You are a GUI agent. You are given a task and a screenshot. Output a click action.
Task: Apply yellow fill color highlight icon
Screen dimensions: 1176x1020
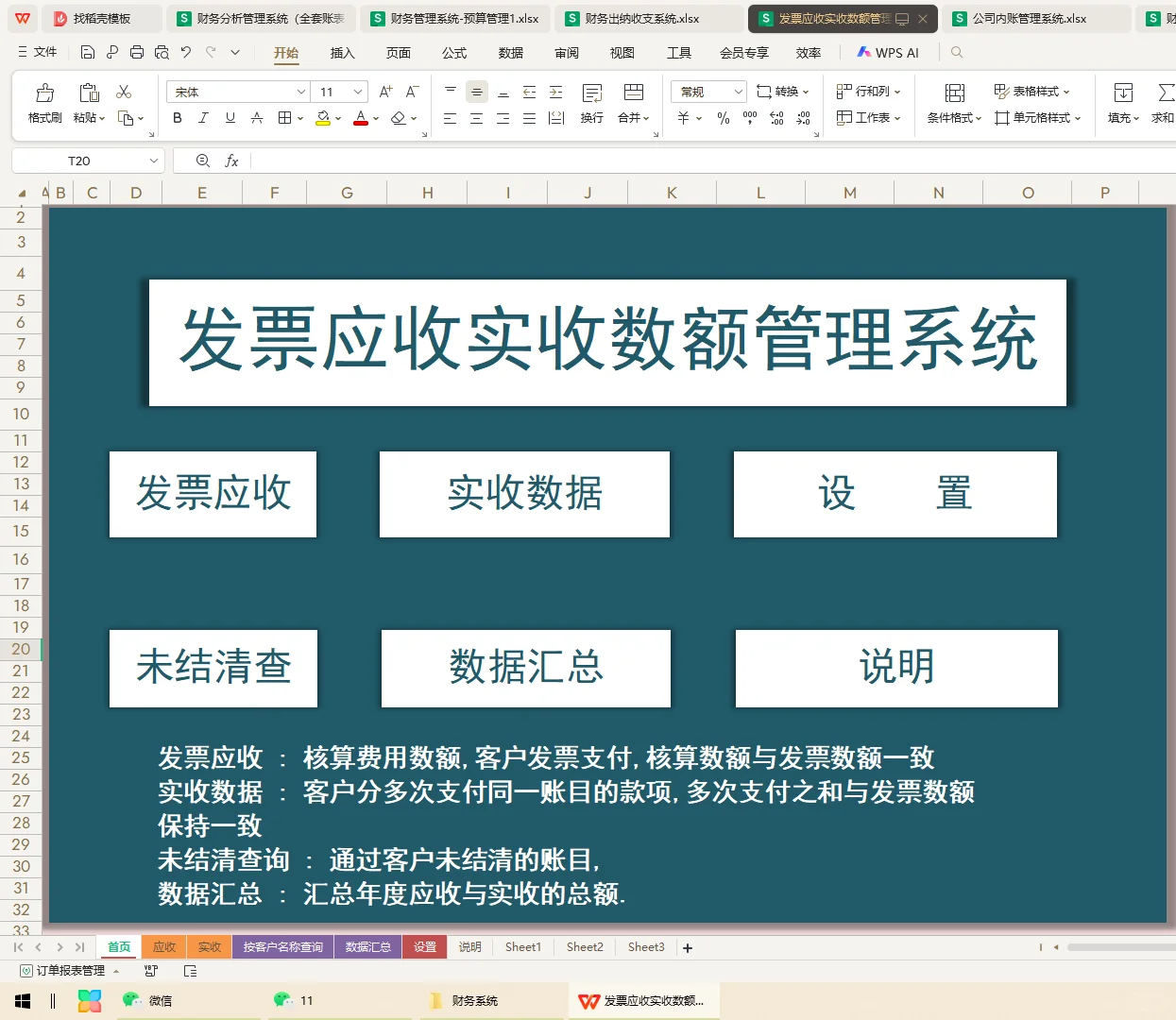321,118
